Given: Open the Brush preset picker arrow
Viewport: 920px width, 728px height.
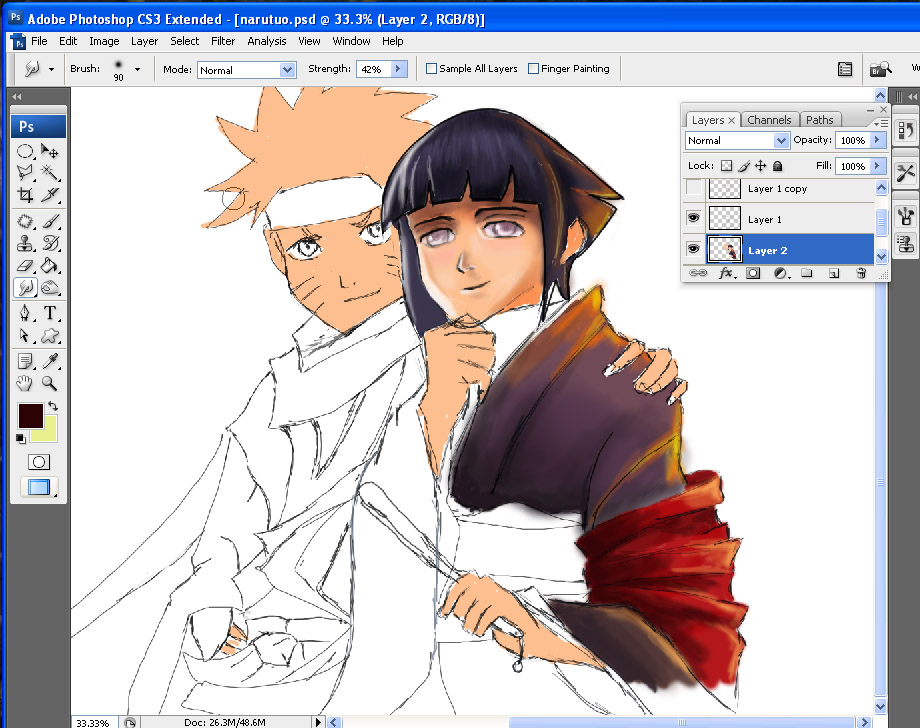Looking at the screenshot, I should pos(137,69).
